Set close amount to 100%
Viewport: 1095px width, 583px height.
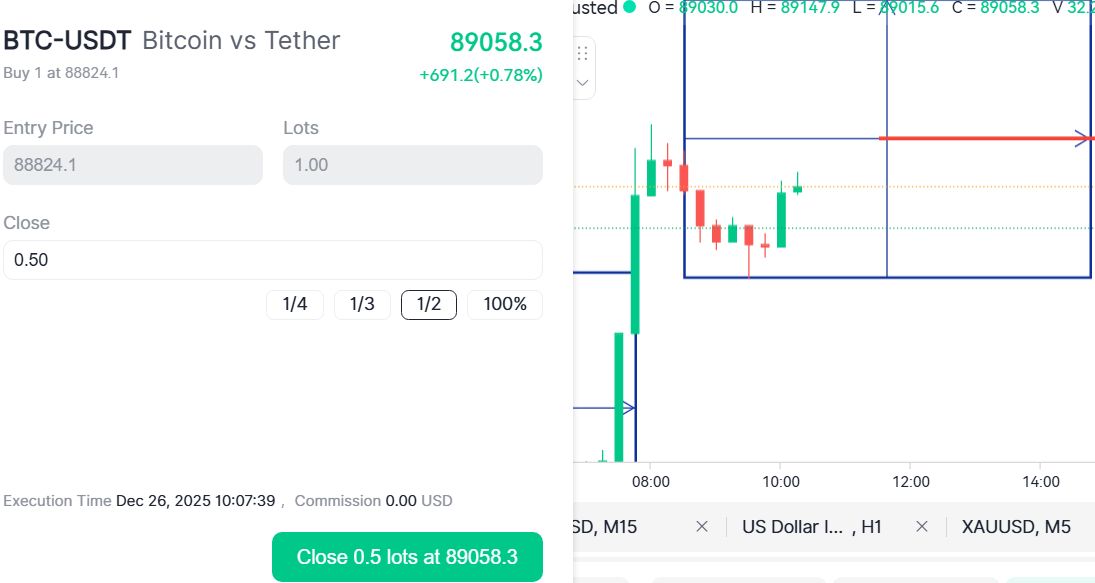click(505, 304)
